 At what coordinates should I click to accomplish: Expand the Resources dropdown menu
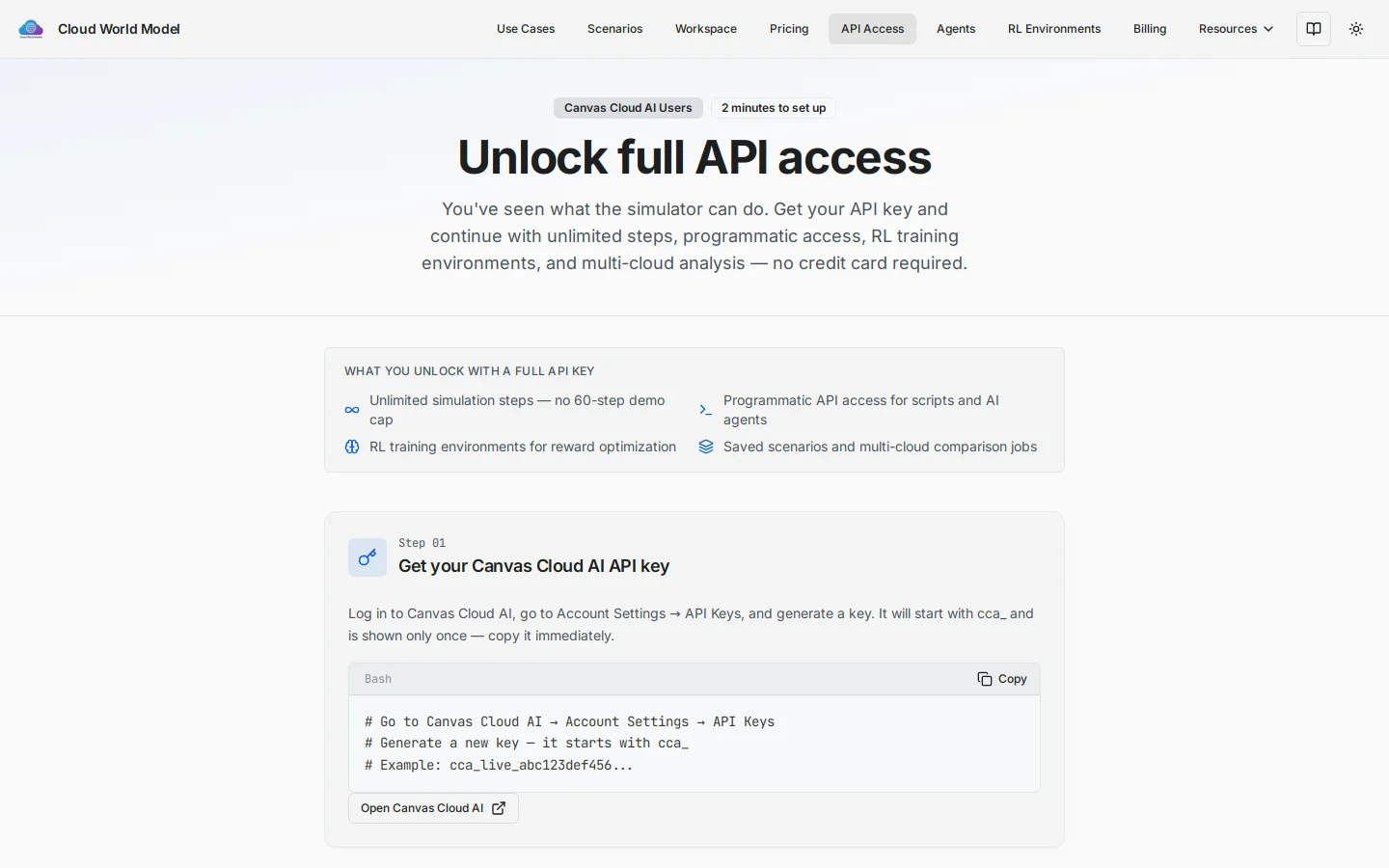pyautogui.click(x=1236, y=29)
